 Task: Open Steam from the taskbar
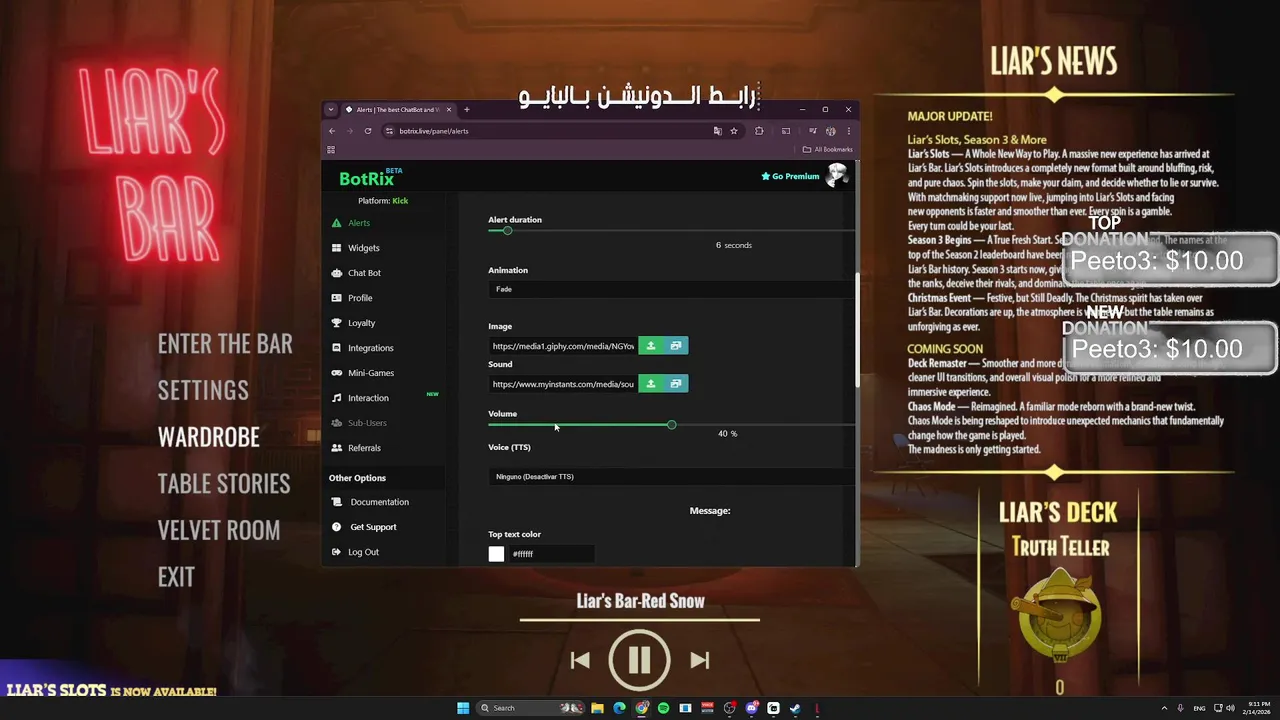click(795, 708)
